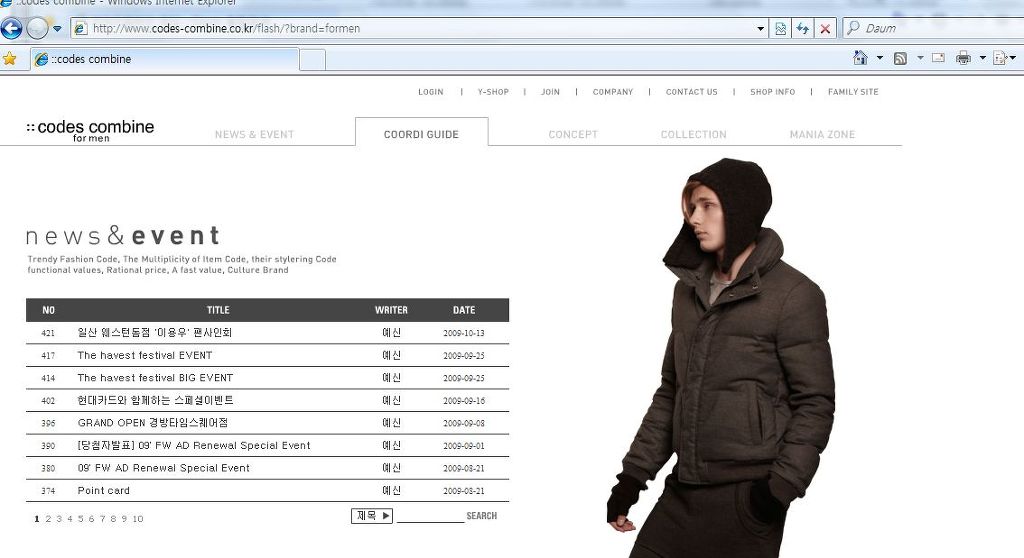The width and height of the screenshot is (1024, 558).
Task: Click the Favorites star icon
Action: pos(9,59)
